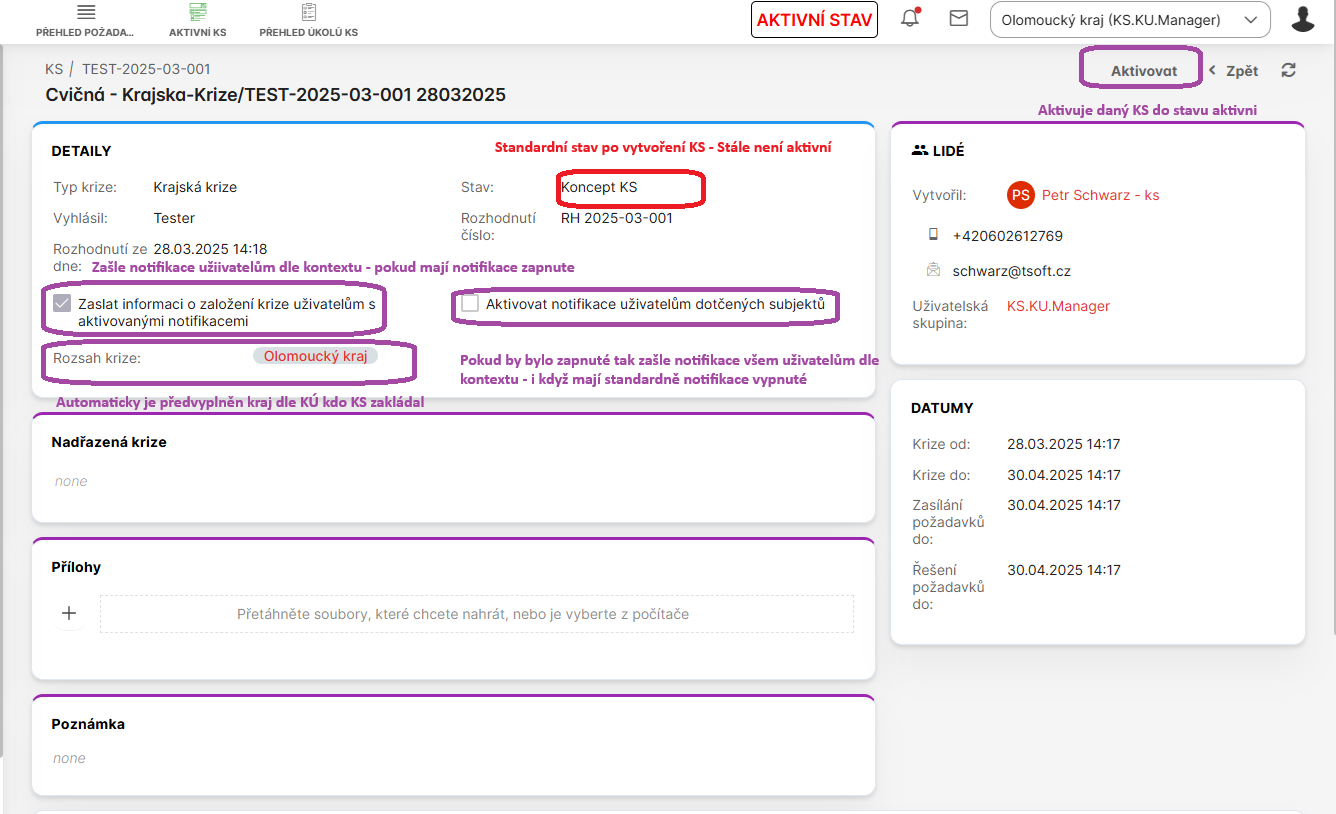The image size is (1336, 814).
Task: Enable Aktivovat notifikace uživatelům dotčených subjektů
Action: coord(470,303)
